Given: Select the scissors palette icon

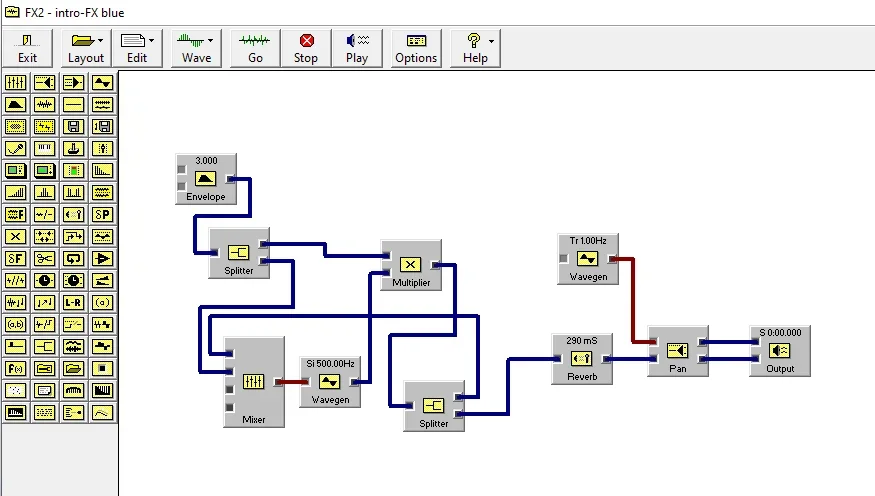Looking at the screenshot, I should click(45, 258).
